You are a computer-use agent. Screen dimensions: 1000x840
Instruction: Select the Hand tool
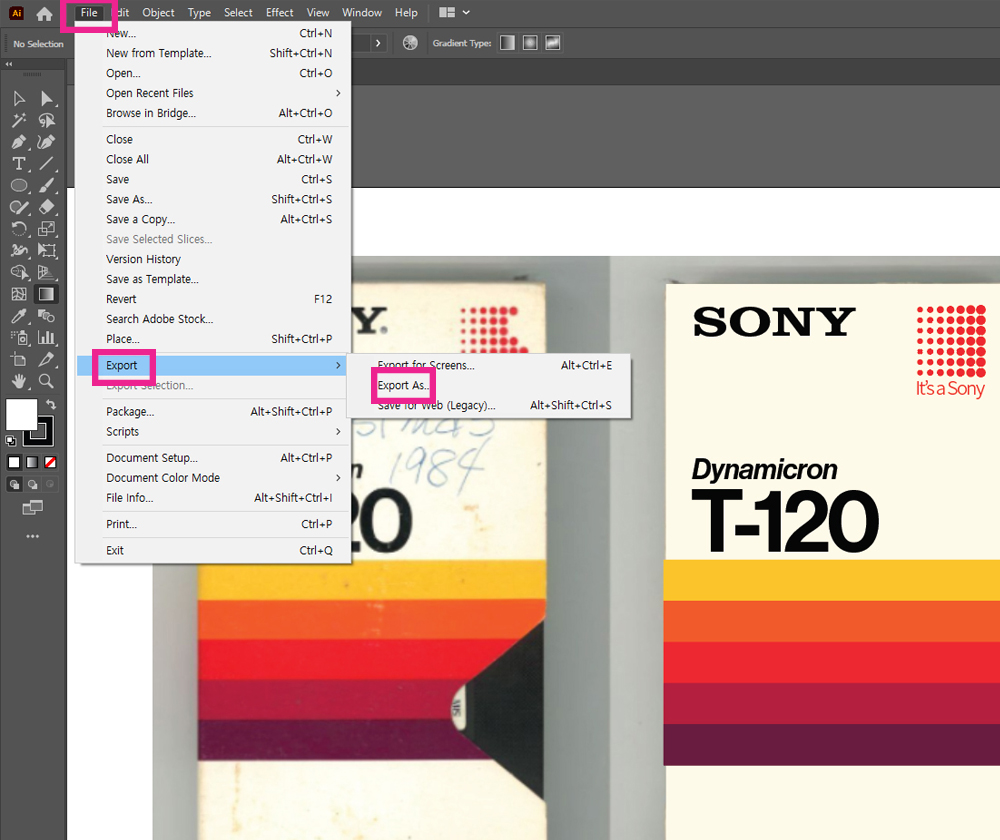point(19,381)
